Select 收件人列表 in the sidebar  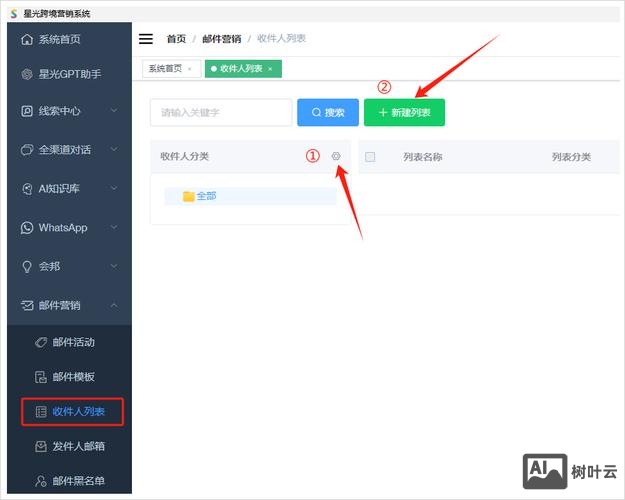pyautogui.click(x=73, y=411)
